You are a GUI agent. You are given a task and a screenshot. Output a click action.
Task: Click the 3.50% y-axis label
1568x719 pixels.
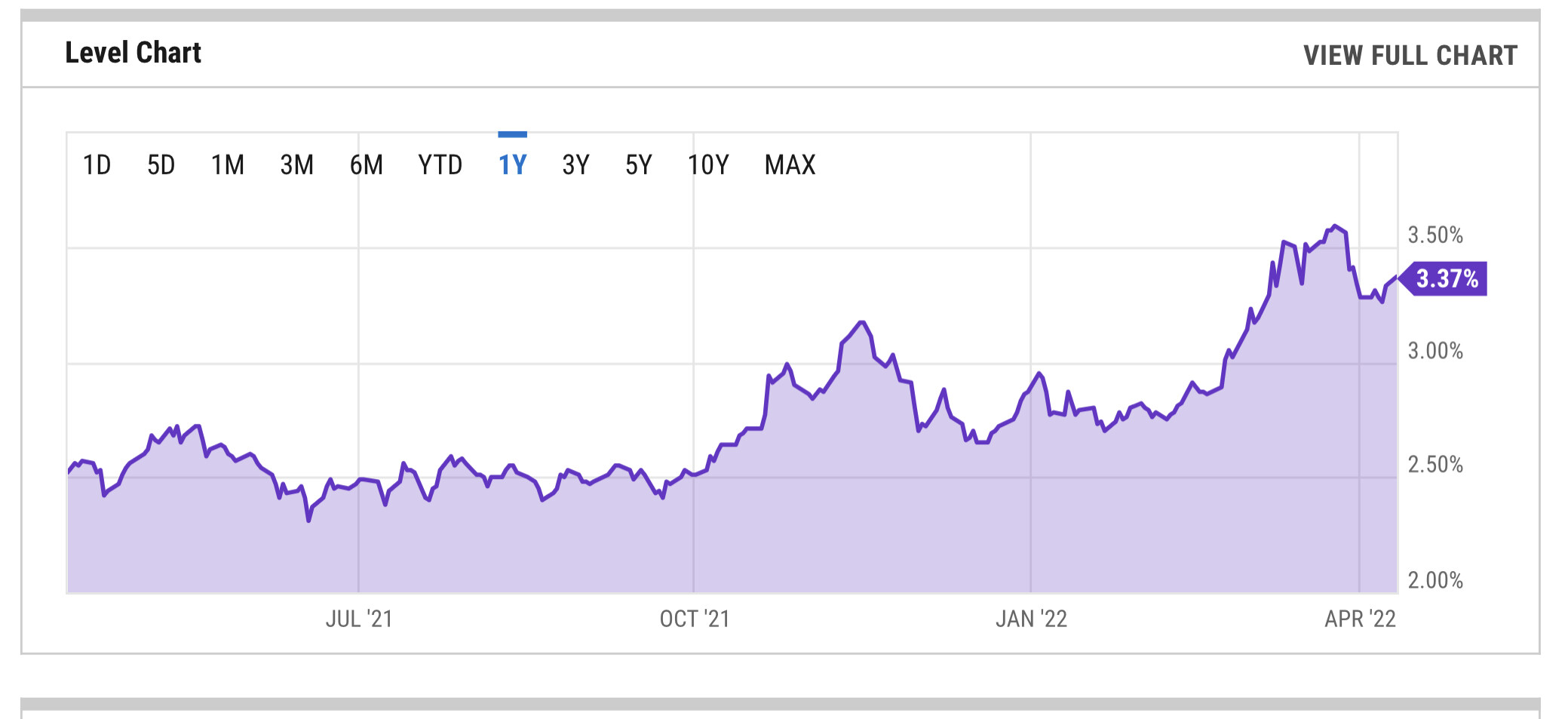[1435, 235]
